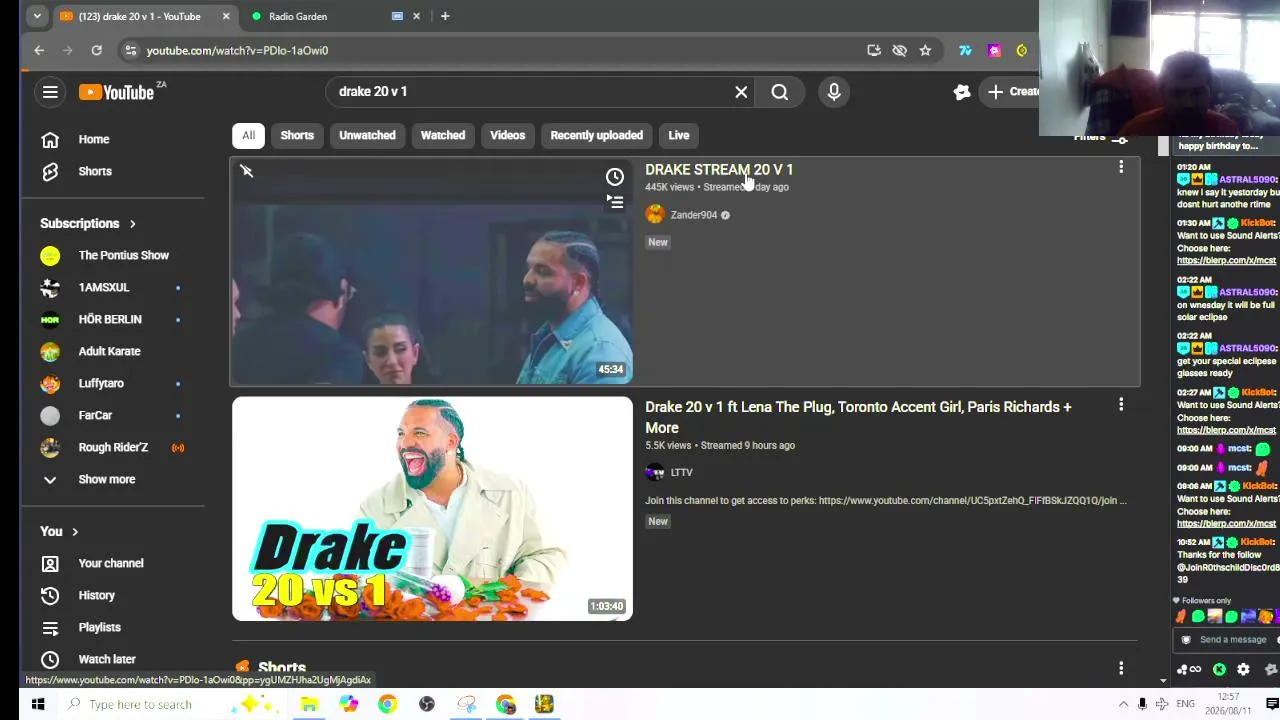Filter results by Unwatched

point(367,135)
